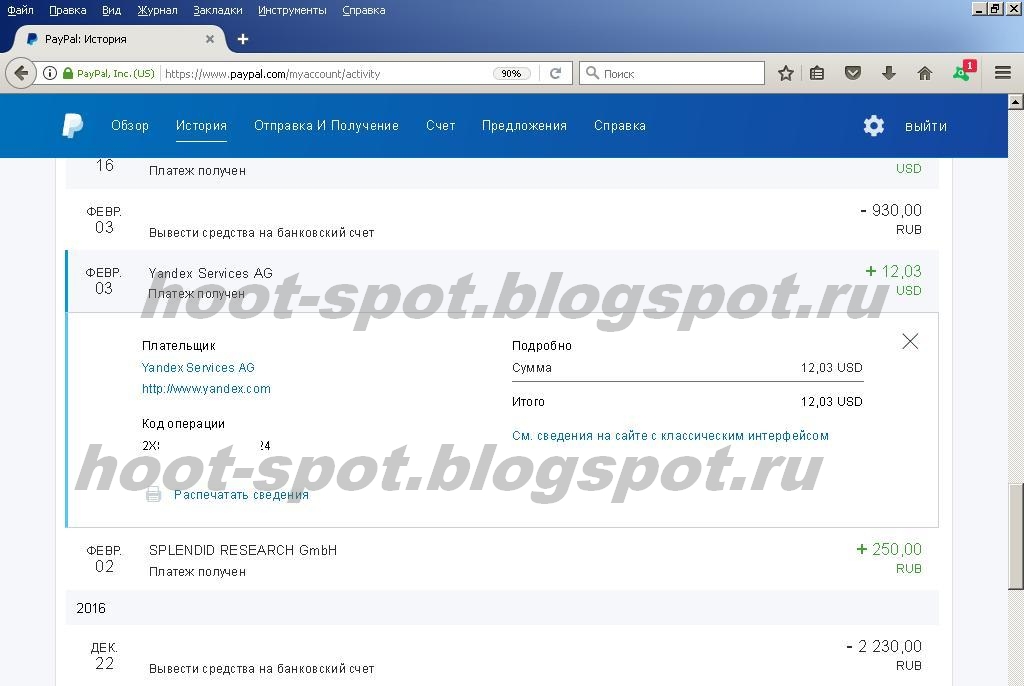The image size is (1024, 686).
Task: Go back with the browser back arrow
Action: [x=21, y=73]
